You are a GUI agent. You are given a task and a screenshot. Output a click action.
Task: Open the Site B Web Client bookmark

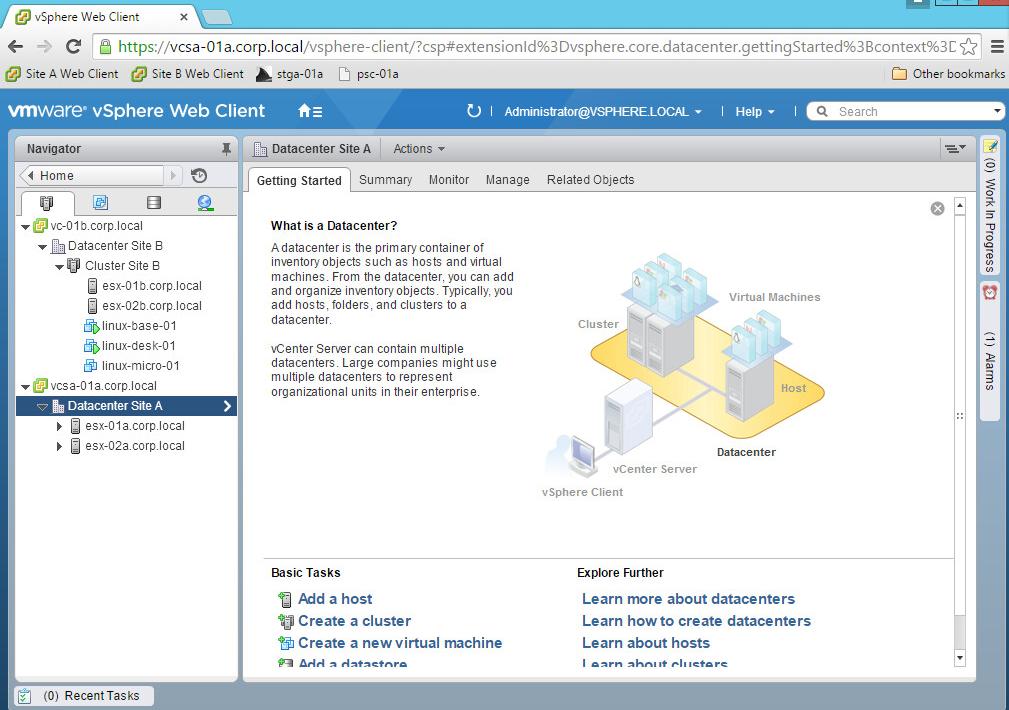coord(188,74)
